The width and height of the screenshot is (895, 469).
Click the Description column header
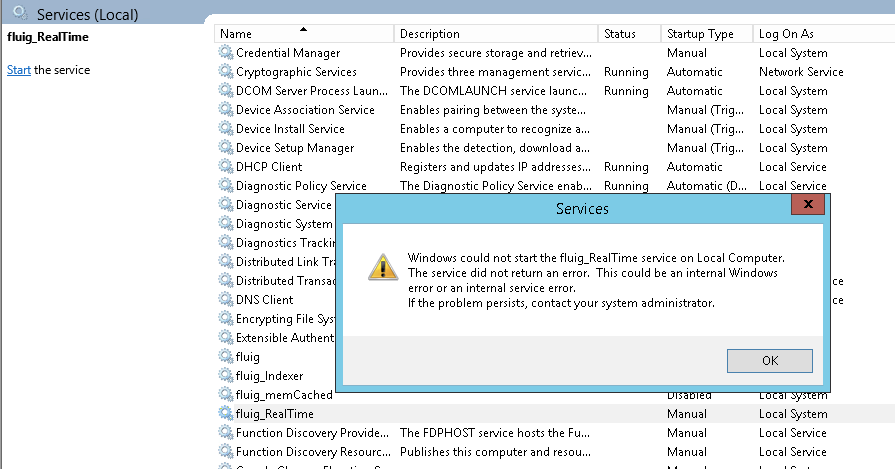[x=496, y=34]
